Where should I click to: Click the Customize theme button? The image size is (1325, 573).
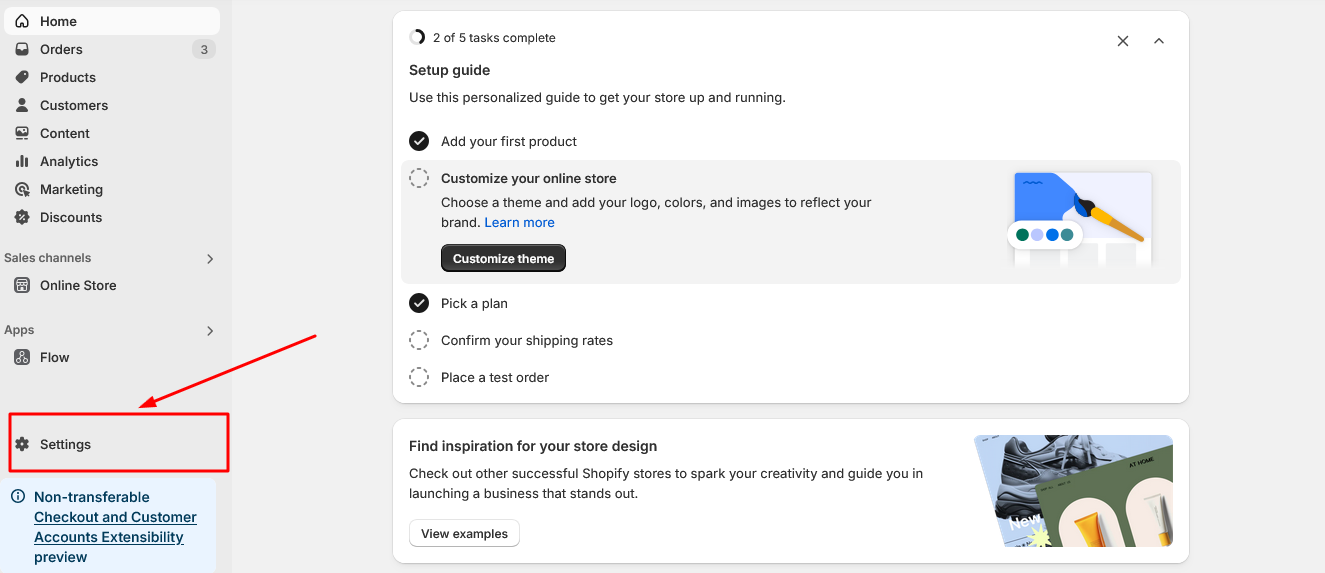(504, 258)
